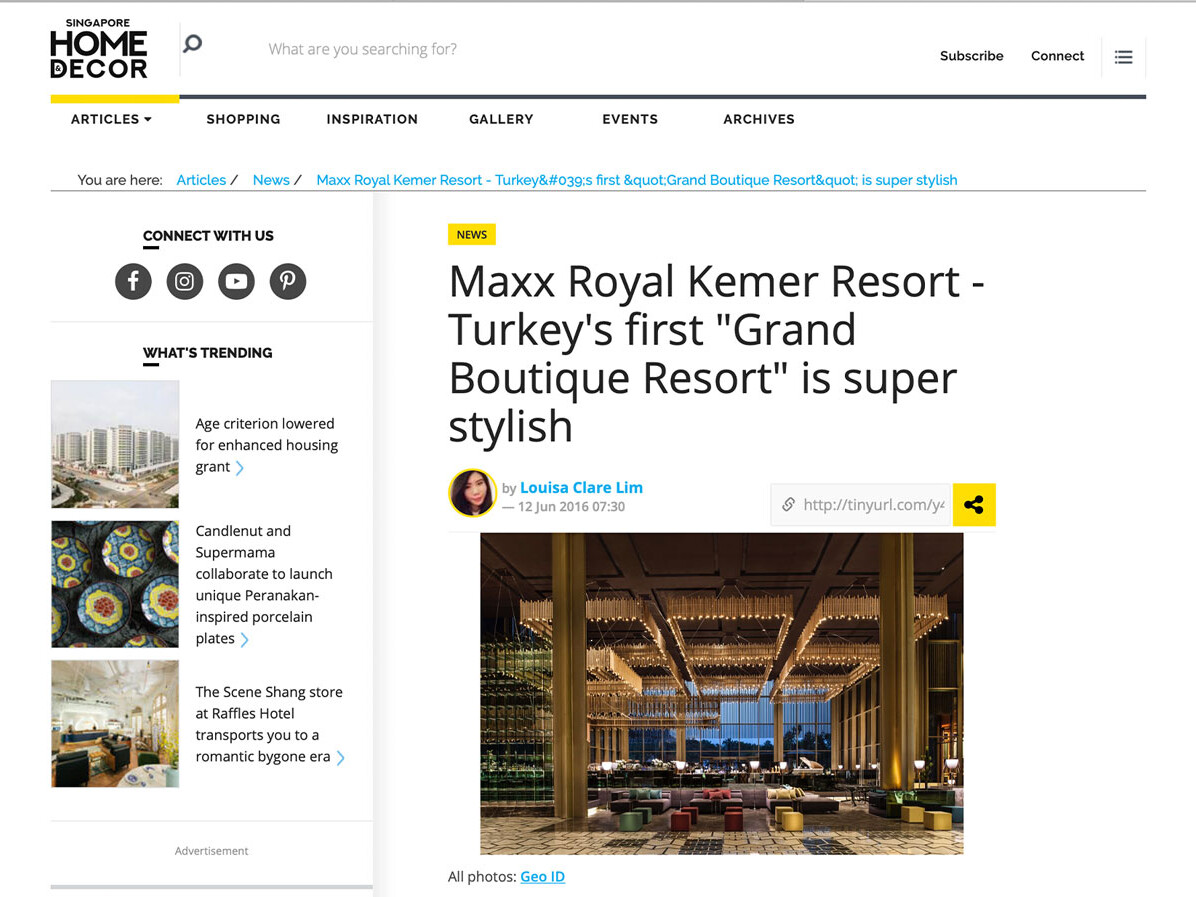Viewport: 1196px width, 897px height.
Task: Click the article headline 'Maxx Royal Kemer Resort'
Action: tap(716, 353)
